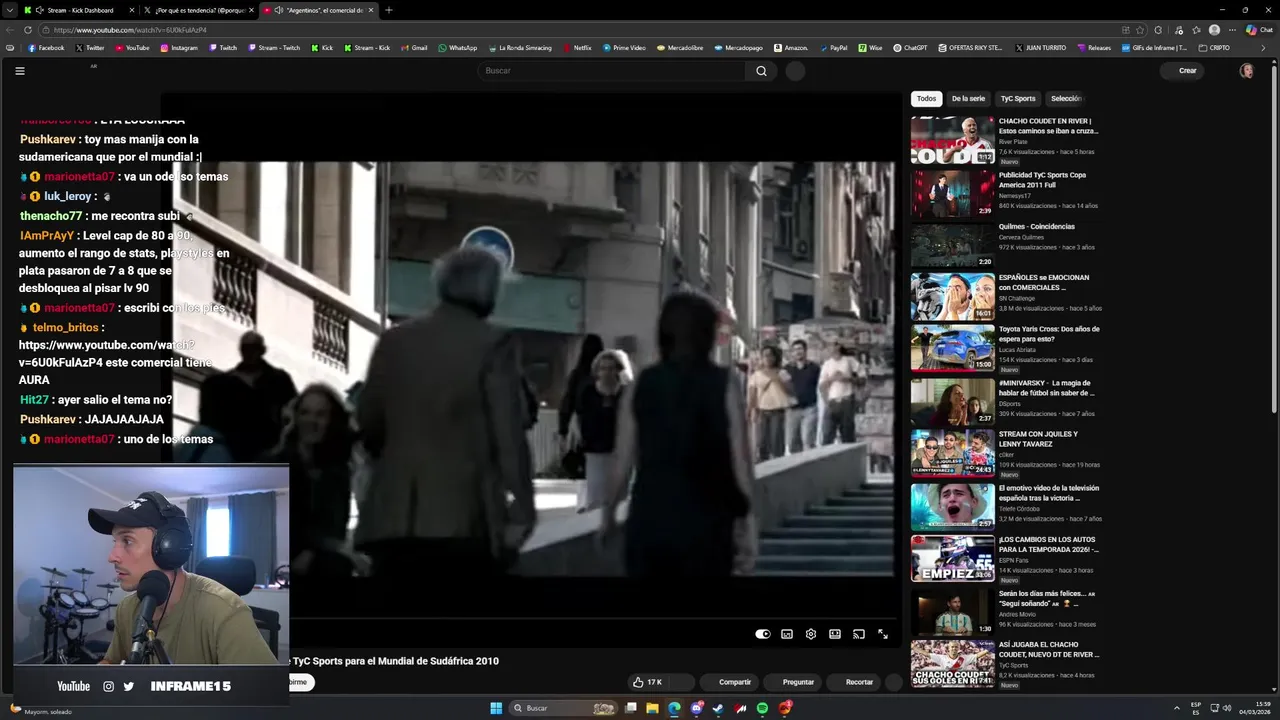The height and width of the screenshot is (720, 1280).
Task: Open the Netflix bookmark
Action: pyautogui.click(x=577, y=48)
